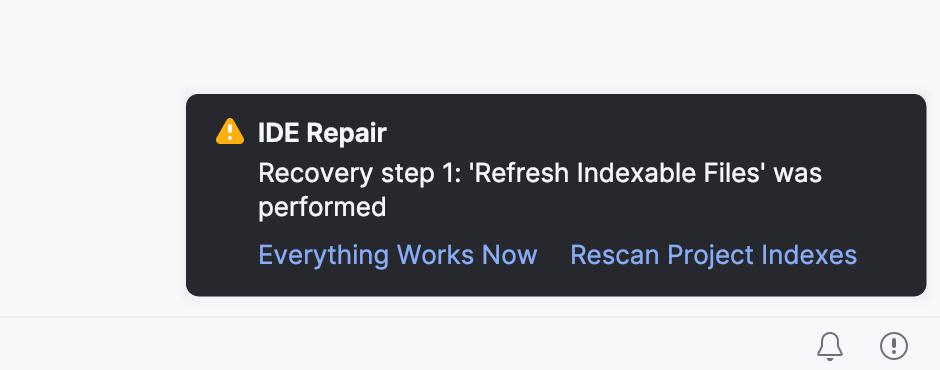Image resolution: width=940 pixels, height=370 pixels.
Task: Click the IDE Repair notification title
Action: [x=322, y=133]
